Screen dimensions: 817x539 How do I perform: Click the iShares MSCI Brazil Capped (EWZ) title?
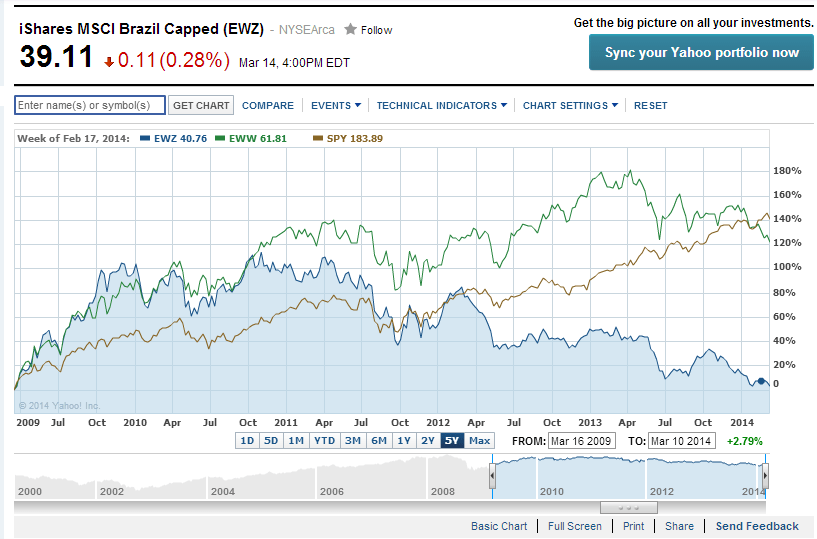[142, 29]
